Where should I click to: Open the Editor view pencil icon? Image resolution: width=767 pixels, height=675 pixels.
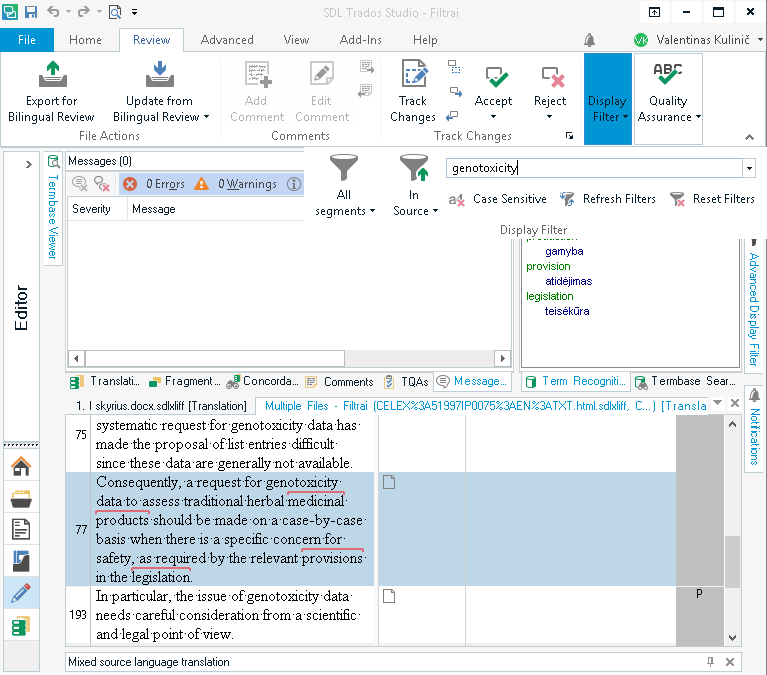[x=21, y=593]
